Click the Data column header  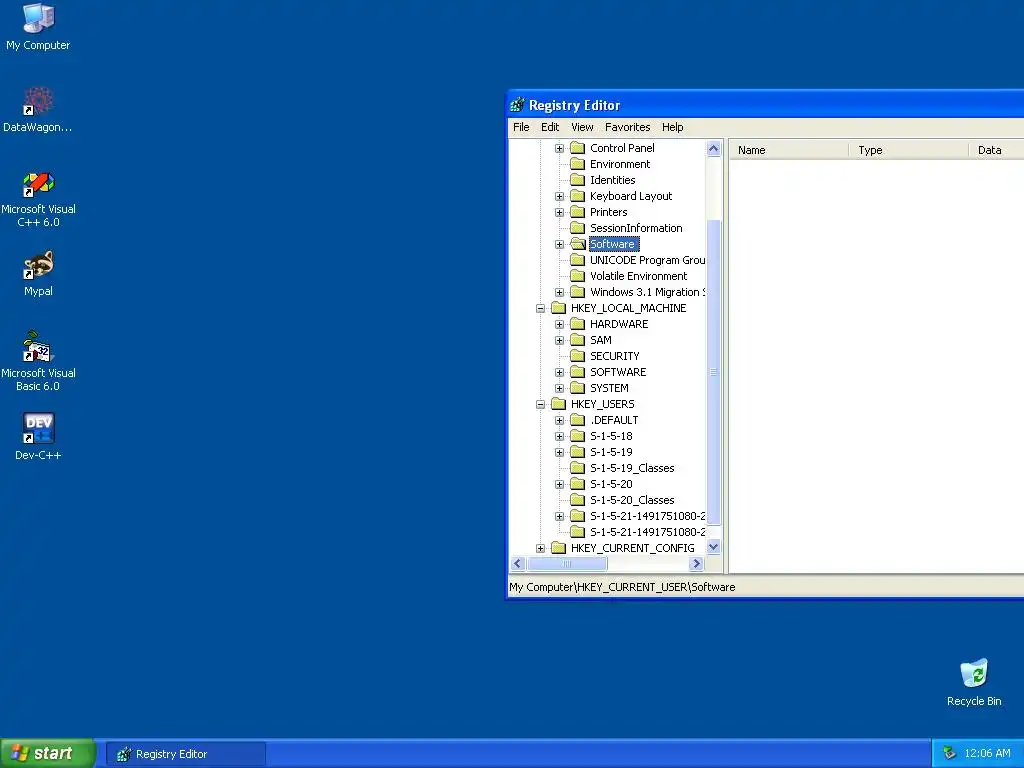[x=997, y=150]
